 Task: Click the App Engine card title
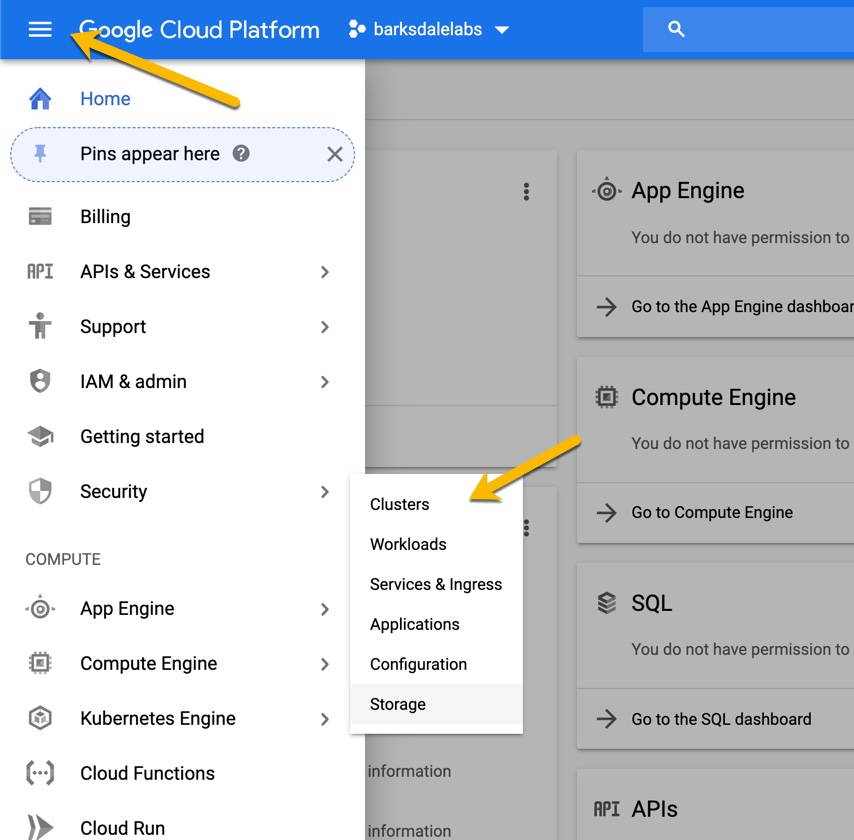point(687,191)
